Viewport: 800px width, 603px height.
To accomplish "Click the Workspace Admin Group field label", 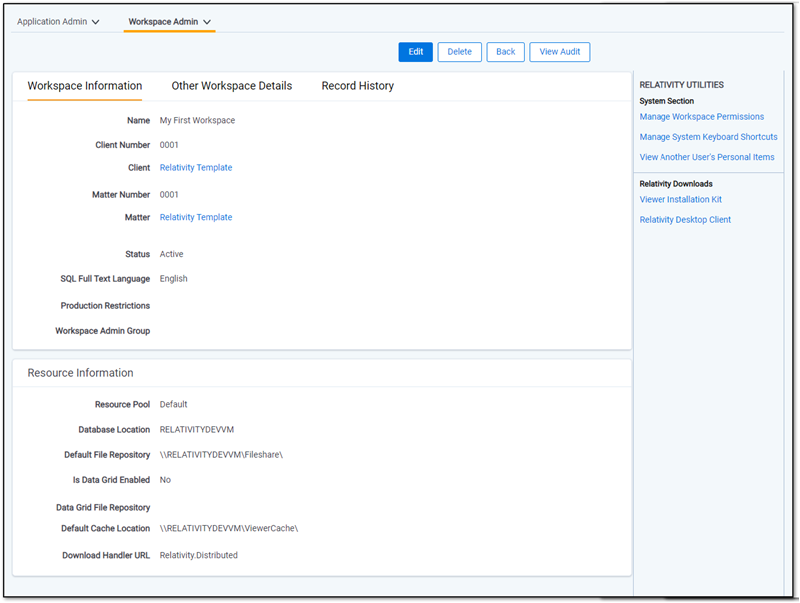I will 103,331.
